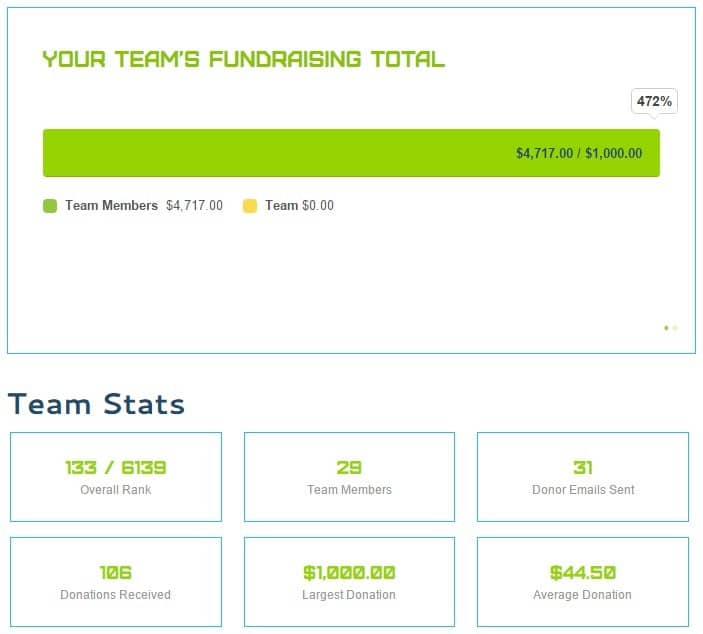Click the 133 / 6139 rank number
The height and width of the screenshot is (634, 703).
coord(116,468)
